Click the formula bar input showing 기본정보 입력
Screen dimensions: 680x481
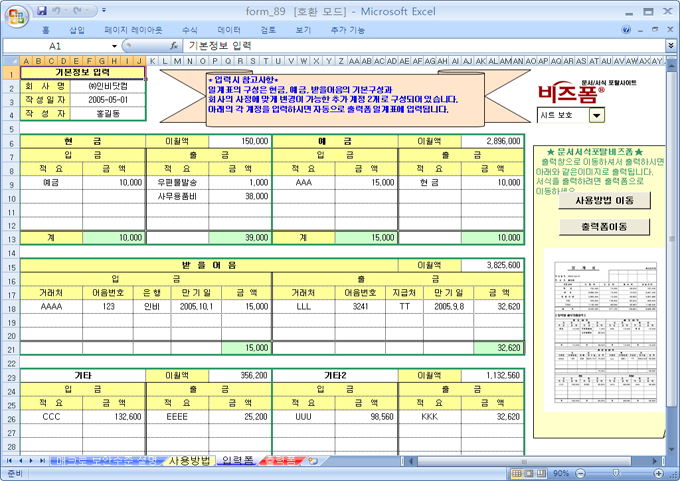click(420, 46)
